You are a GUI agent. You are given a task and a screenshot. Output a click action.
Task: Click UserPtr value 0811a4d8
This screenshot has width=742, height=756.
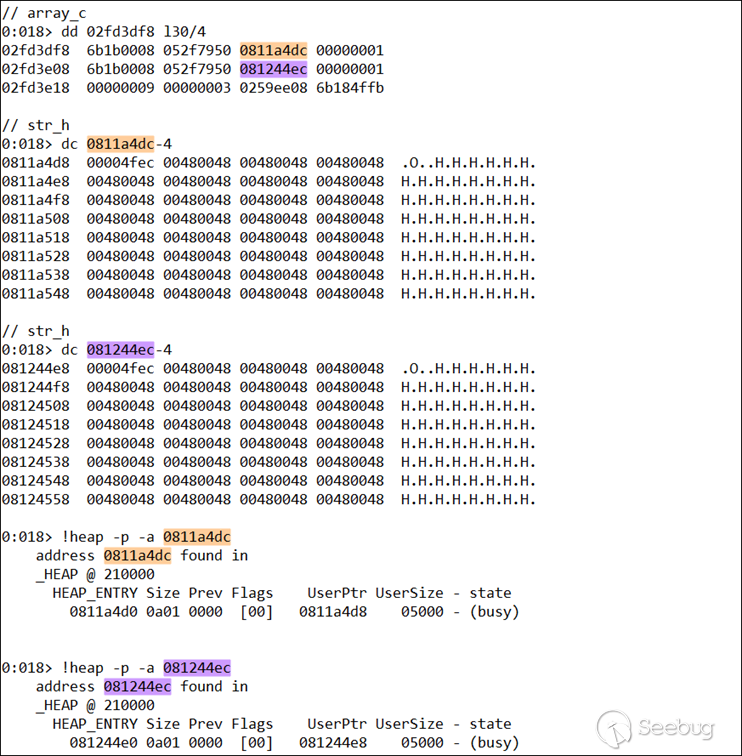(x=333, y=612)
